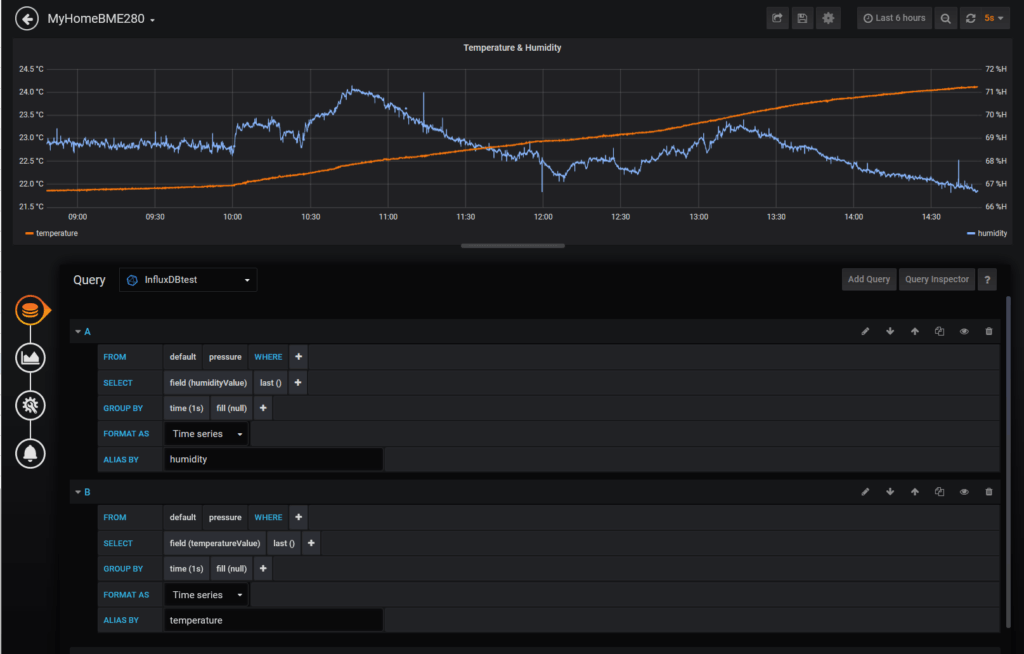Duplicate query B
Screen dimensions: 1024x654
[940, 492]
